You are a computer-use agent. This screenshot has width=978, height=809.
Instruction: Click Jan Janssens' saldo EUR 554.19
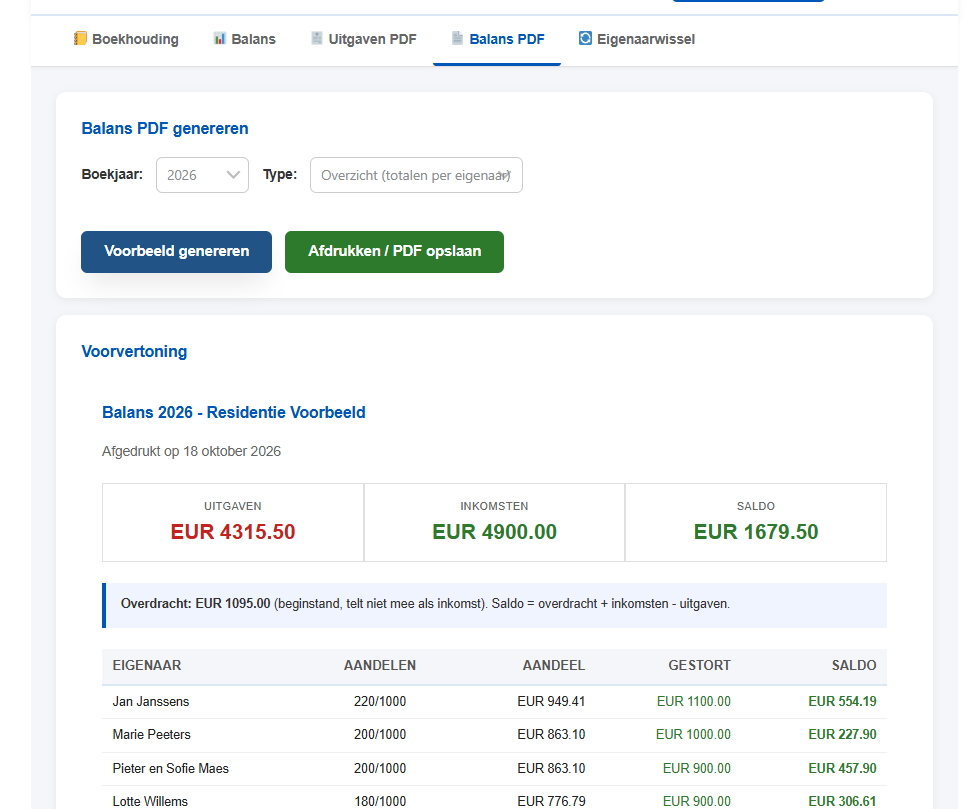tap(843, 702)
